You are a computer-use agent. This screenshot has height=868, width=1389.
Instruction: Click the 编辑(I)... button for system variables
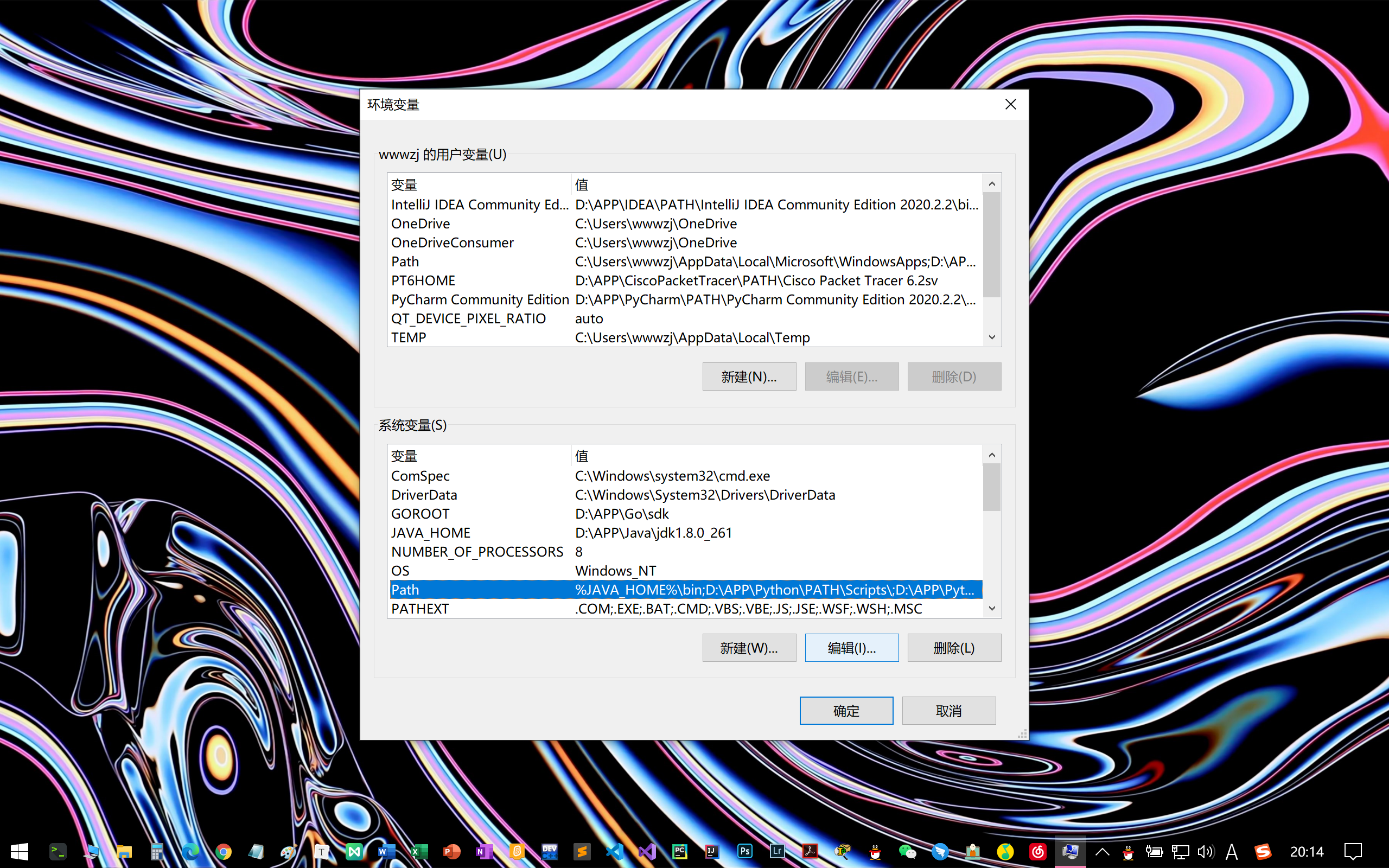851,648
